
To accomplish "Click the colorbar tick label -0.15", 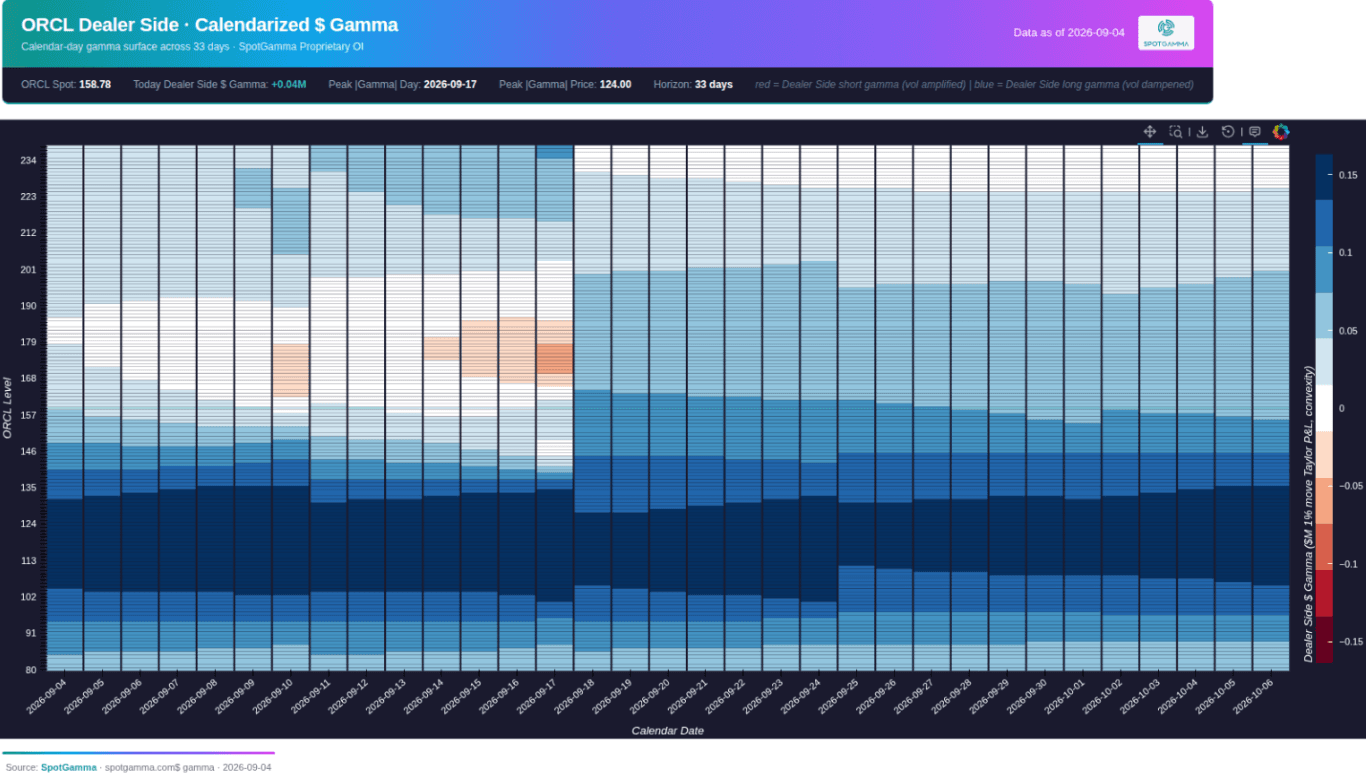I will click(x=1349, y=641).
